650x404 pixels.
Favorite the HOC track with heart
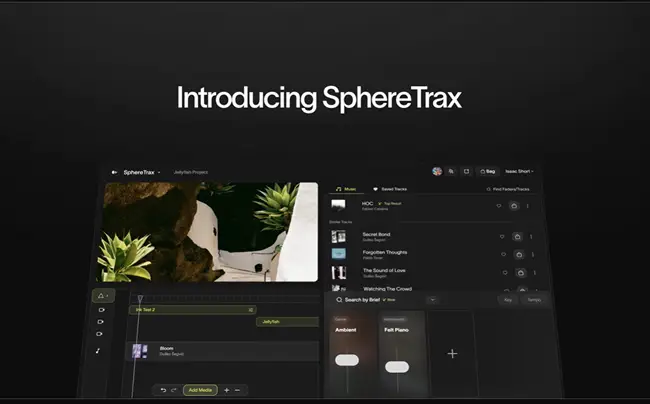pyautogui.click(x=499, y=206)
